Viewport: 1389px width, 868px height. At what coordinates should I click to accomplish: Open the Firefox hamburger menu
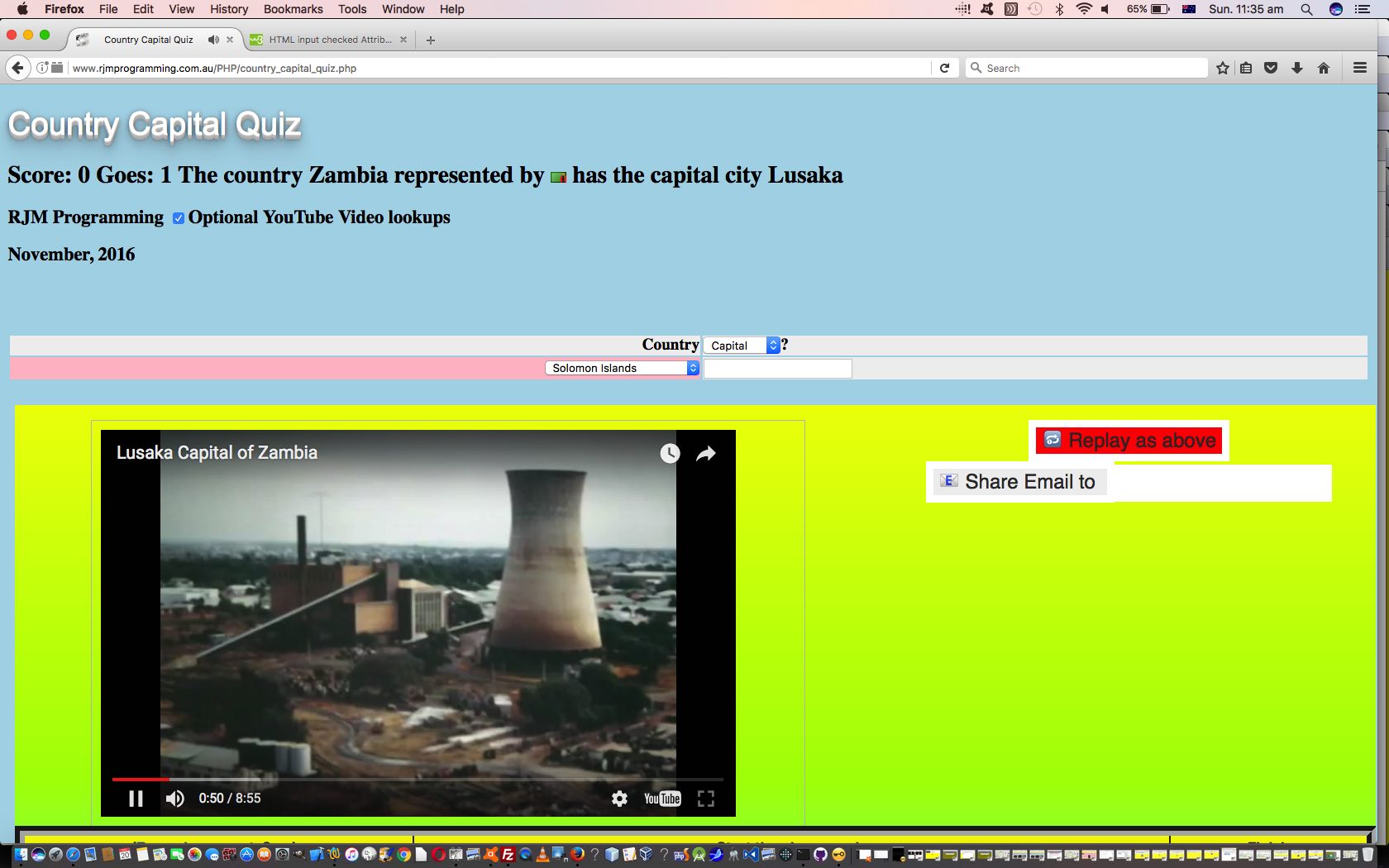(1360, 68)
